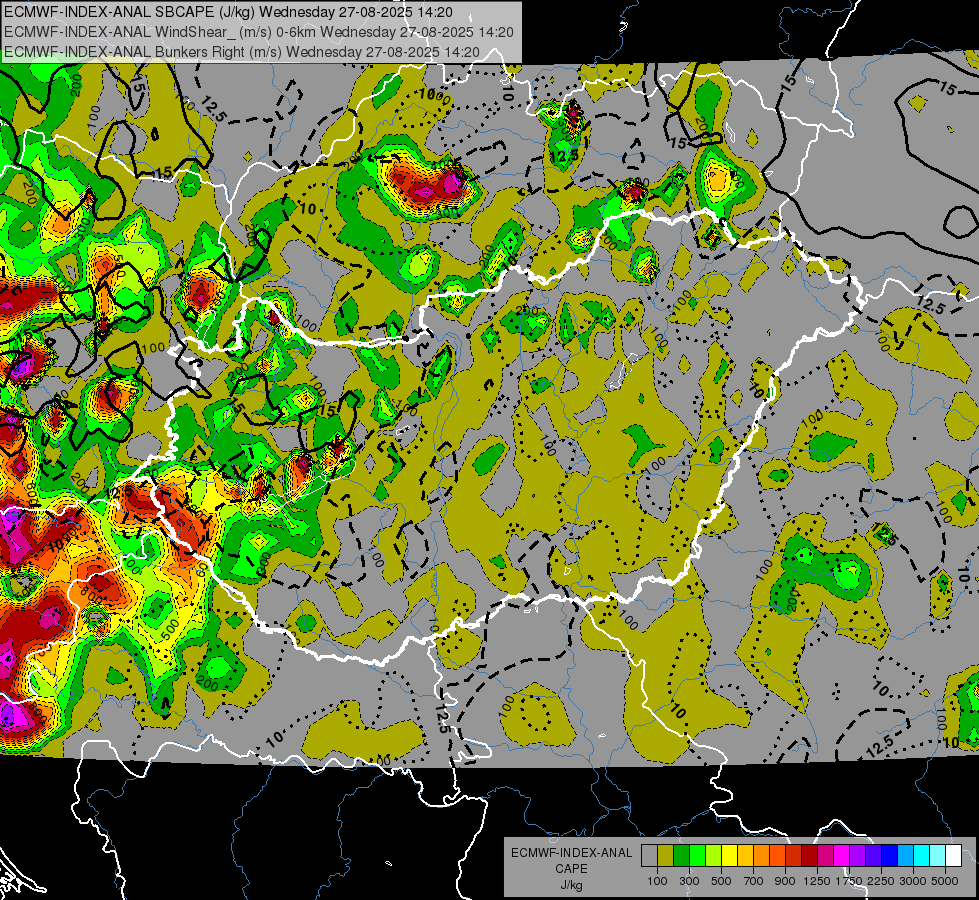This screenshot has width=979, height=900.
Task: Click the 700 tick label in the legend
Action: [x=754, y=881]
